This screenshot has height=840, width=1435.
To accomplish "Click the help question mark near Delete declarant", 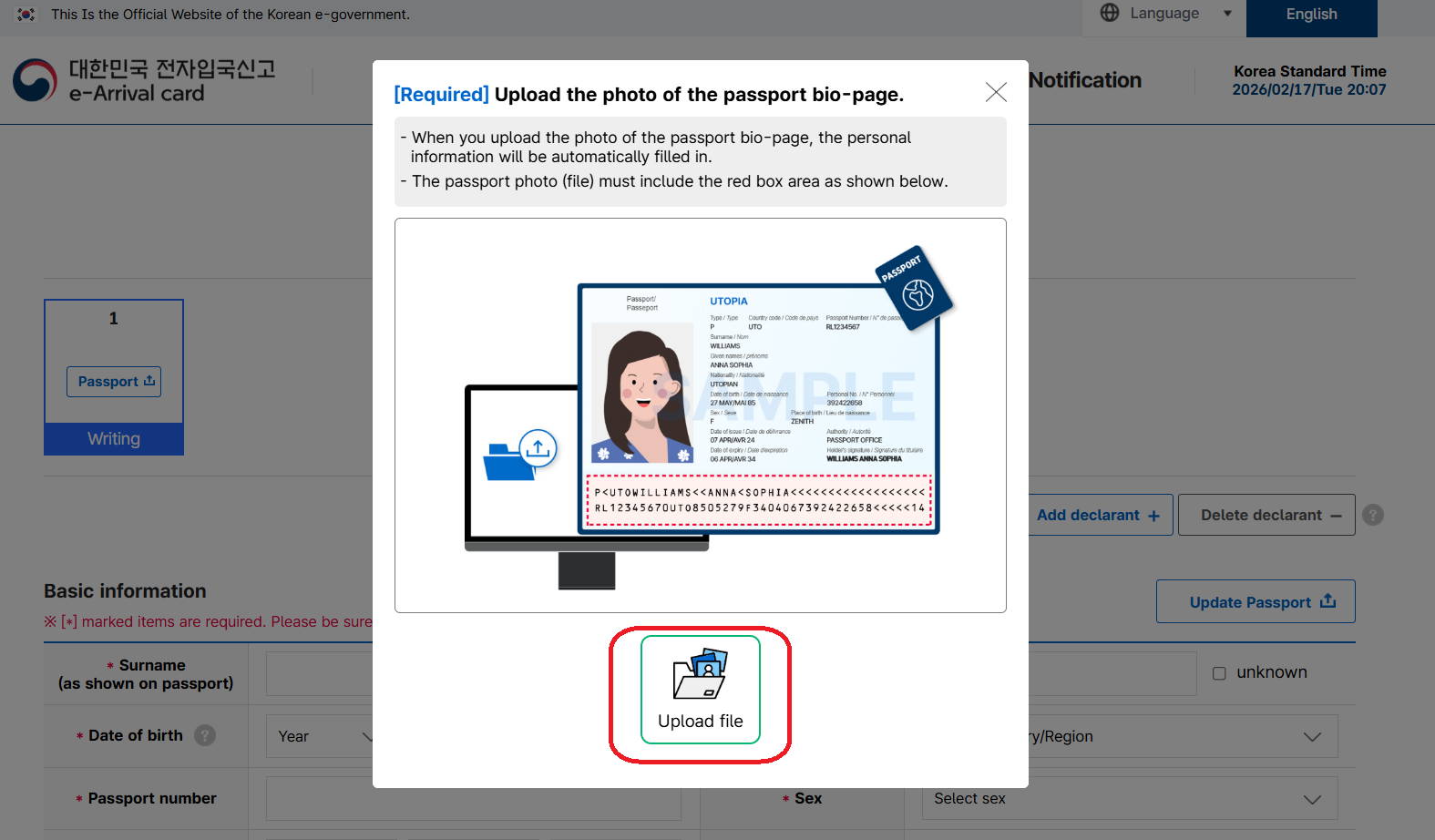I will [1373, 515].
